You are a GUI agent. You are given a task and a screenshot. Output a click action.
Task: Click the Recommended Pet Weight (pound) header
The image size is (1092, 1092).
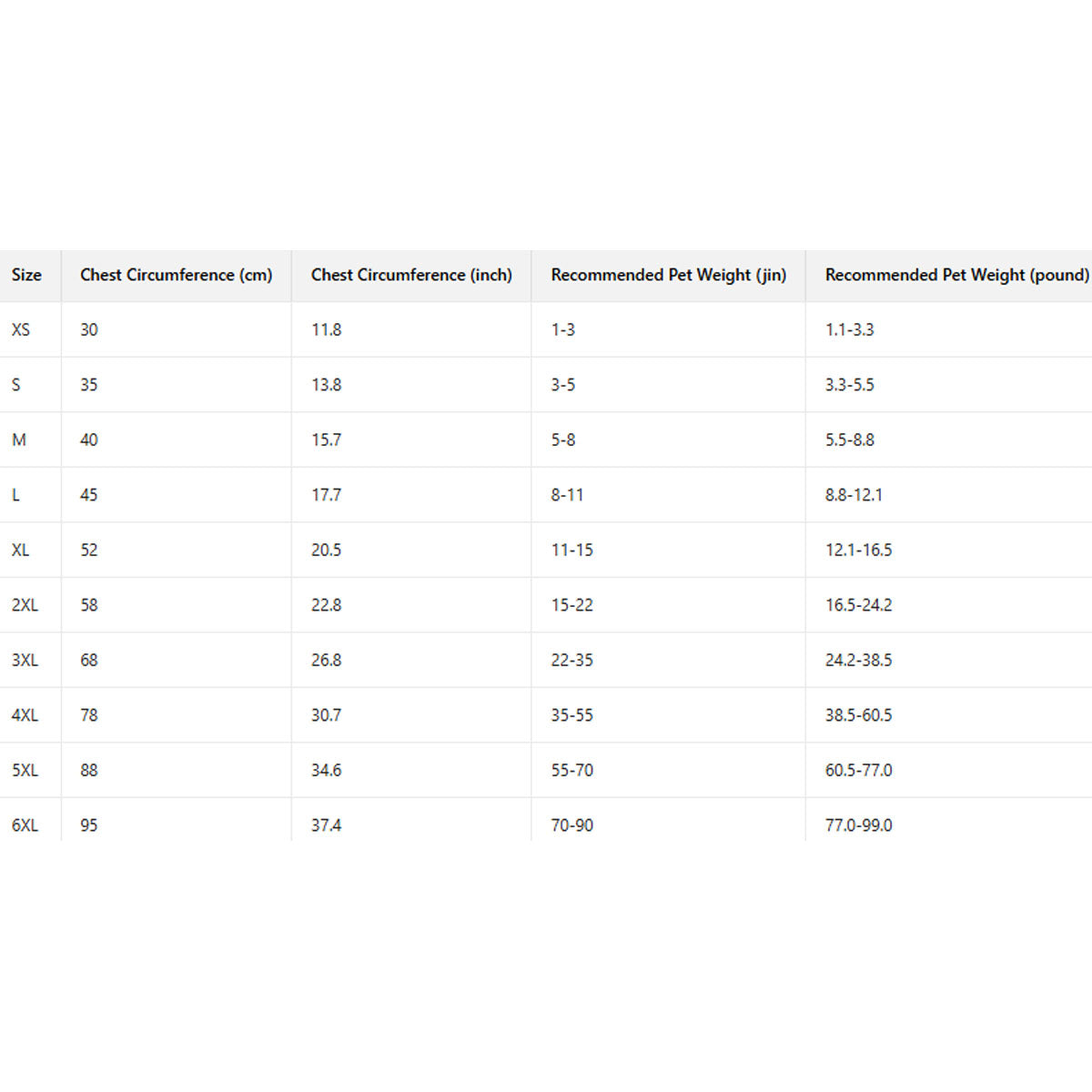click(x=956, y=275)
